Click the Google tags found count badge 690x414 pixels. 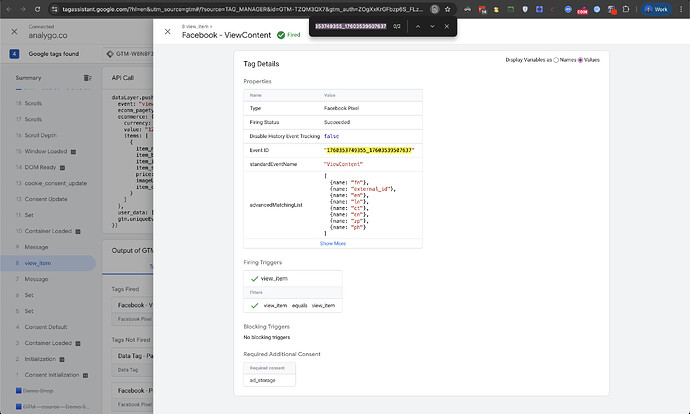(14, 54)
